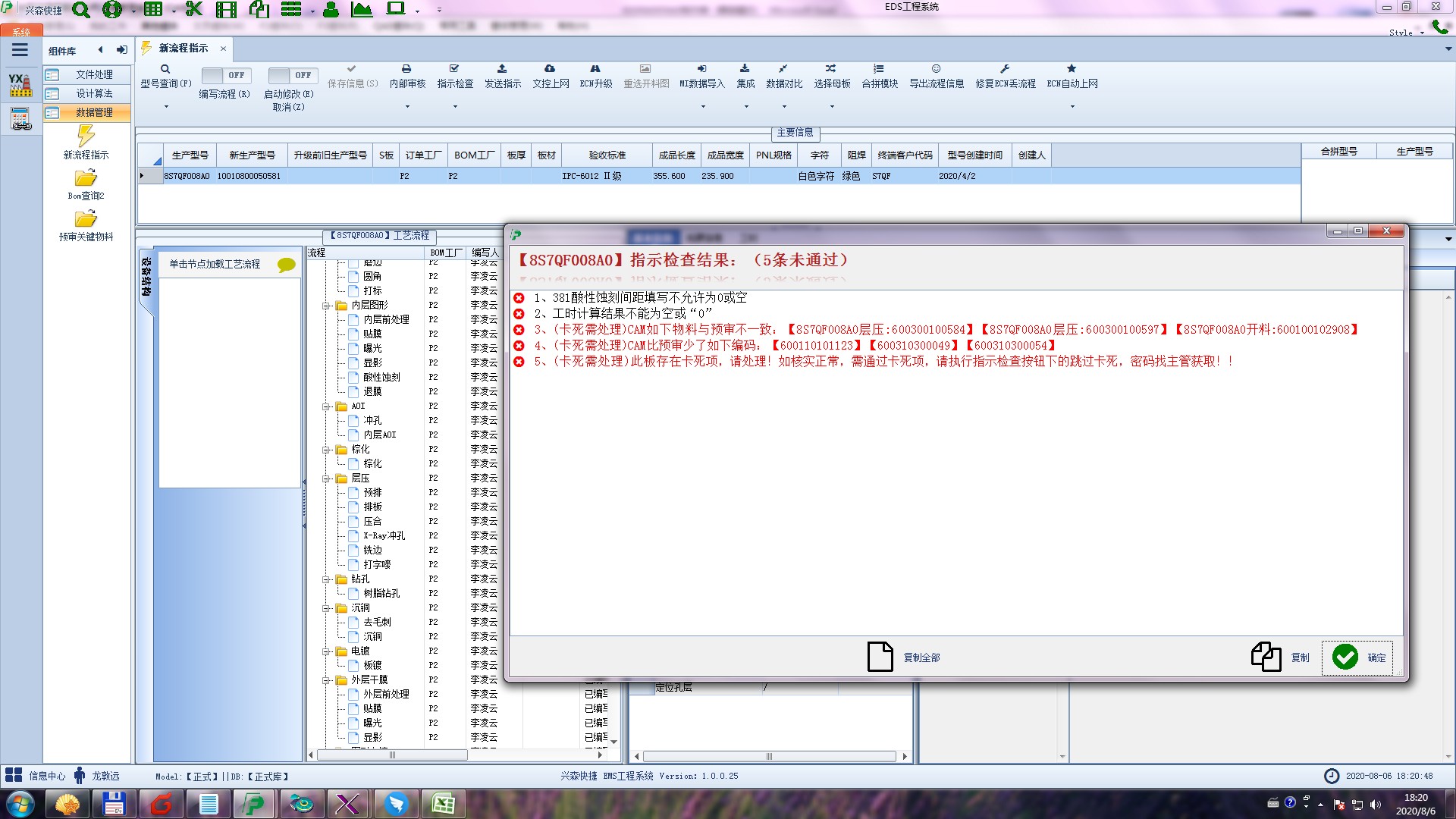Open the 新流程指示 lightning sidebar icon

[x=86, y=136]
